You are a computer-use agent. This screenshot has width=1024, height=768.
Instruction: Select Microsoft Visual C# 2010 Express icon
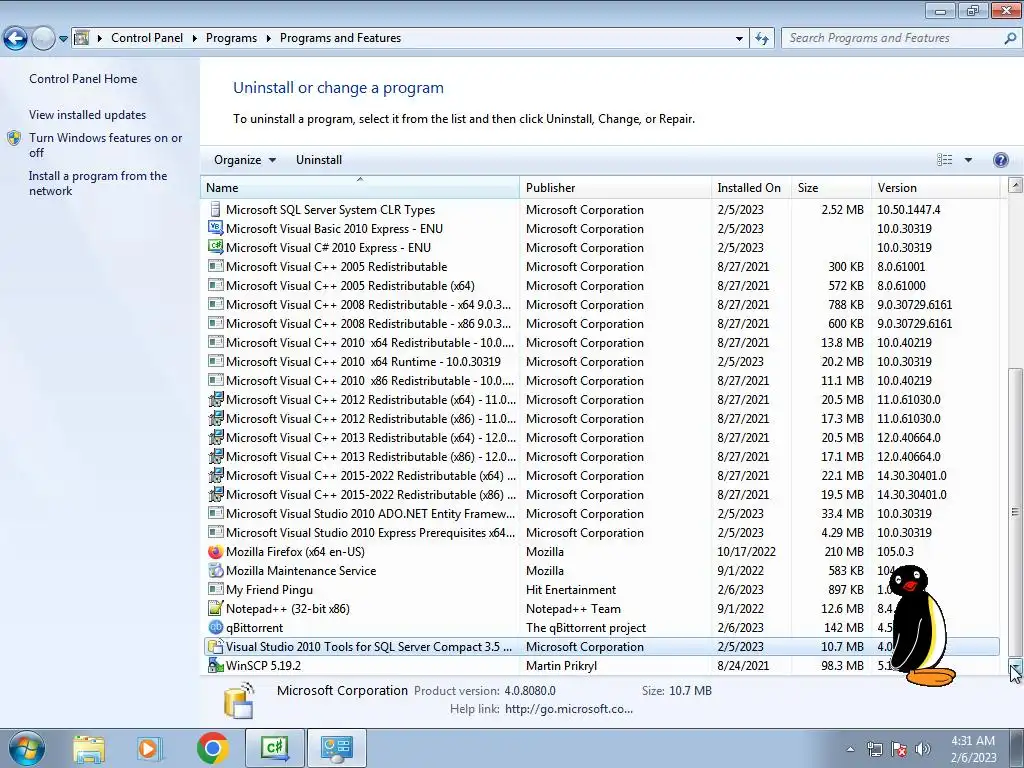click(x=215, y=247)
